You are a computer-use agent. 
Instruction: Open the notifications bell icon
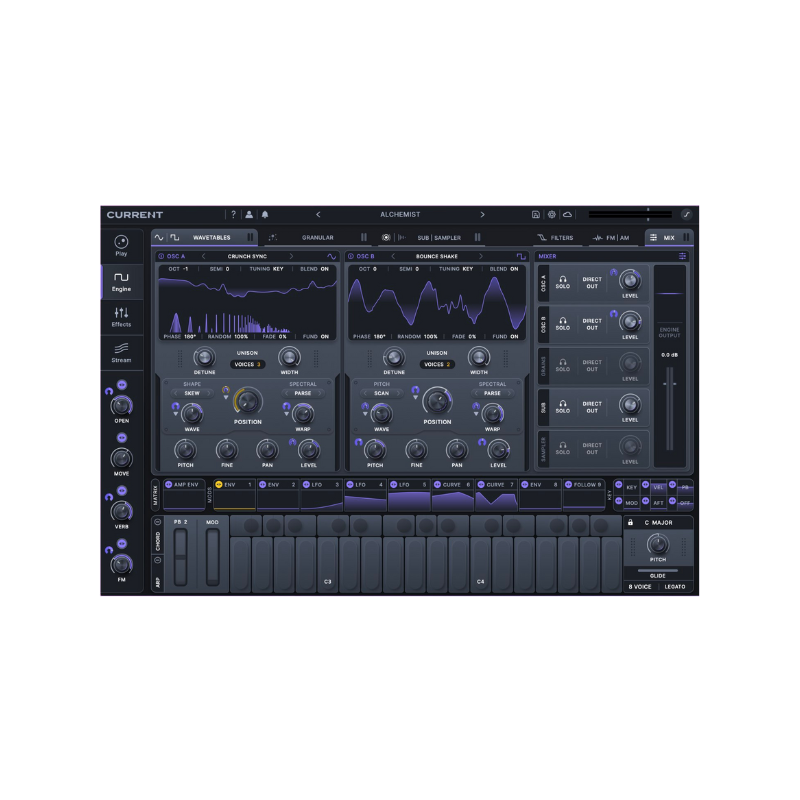pos(265,214)
